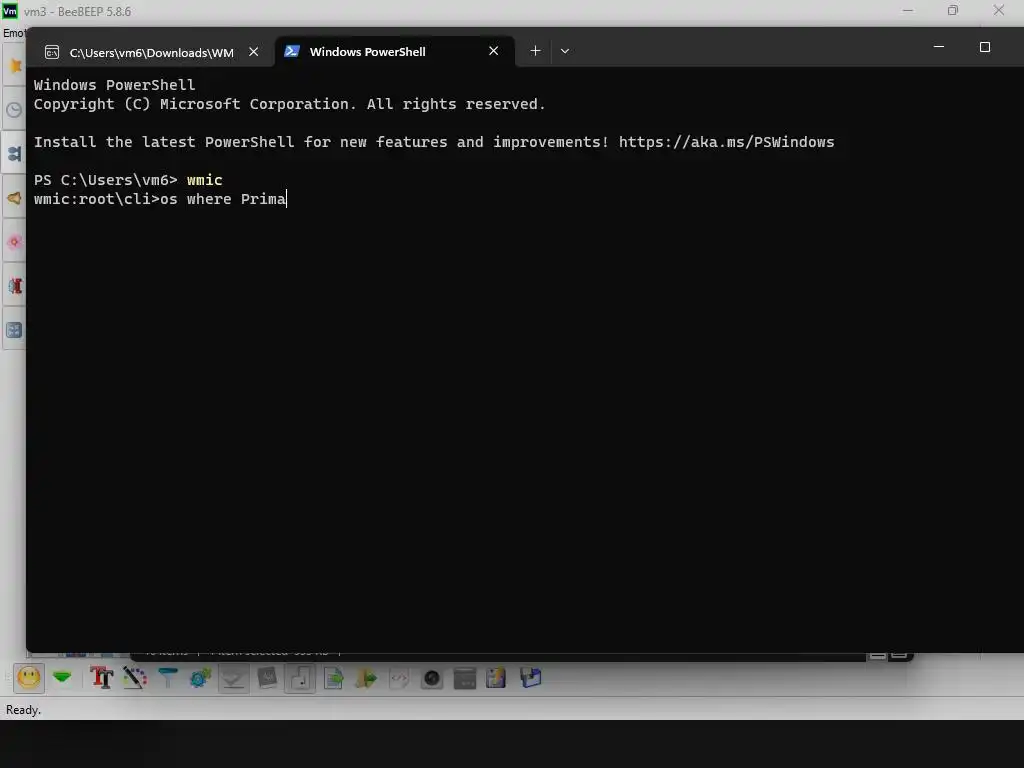Click the 'Ready.' status text in BeeBEEP
Screen dimensions: 1024x768
coord(24,710)
